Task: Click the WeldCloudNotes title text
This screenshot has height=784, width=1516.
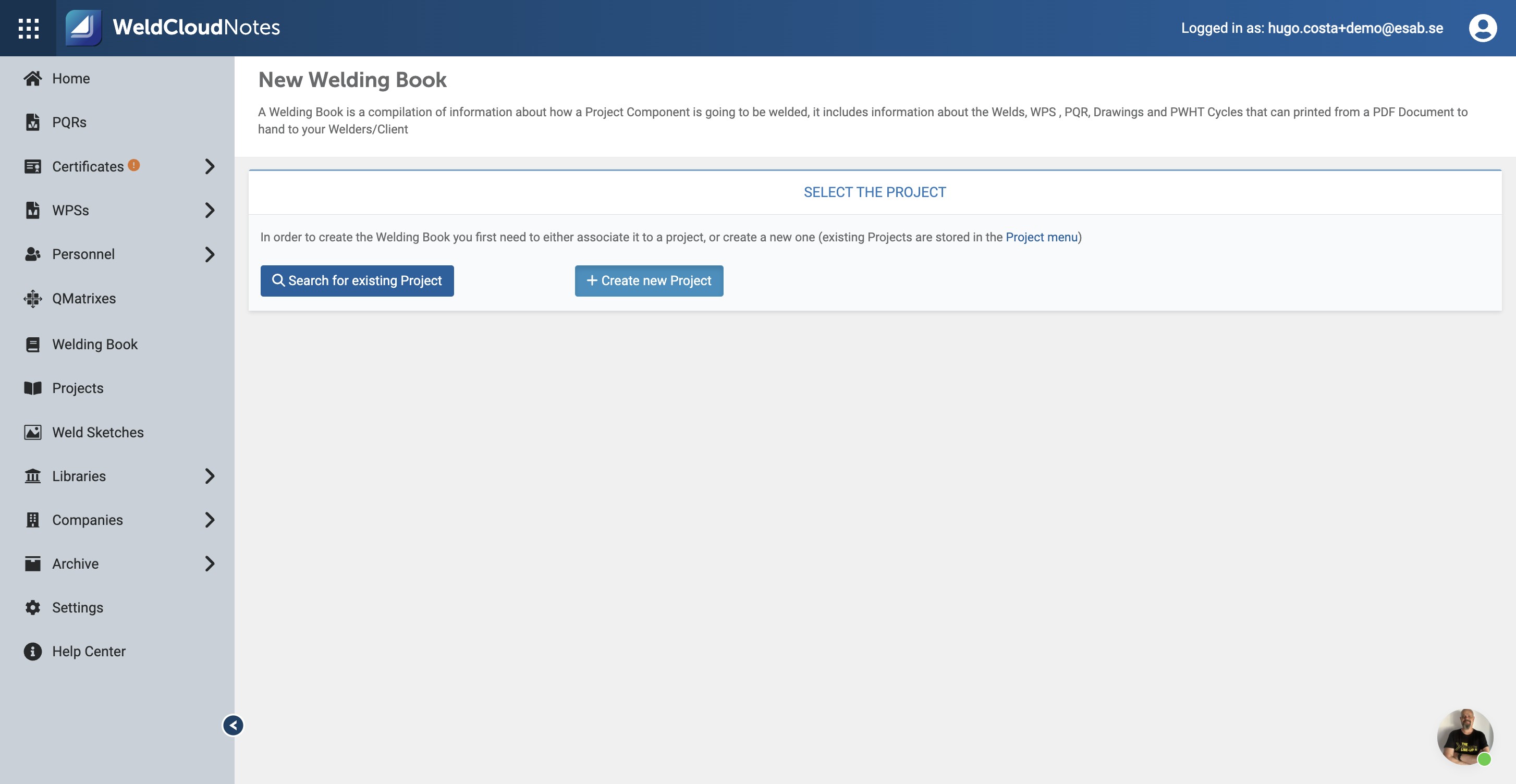Action: tap(196, 27)
